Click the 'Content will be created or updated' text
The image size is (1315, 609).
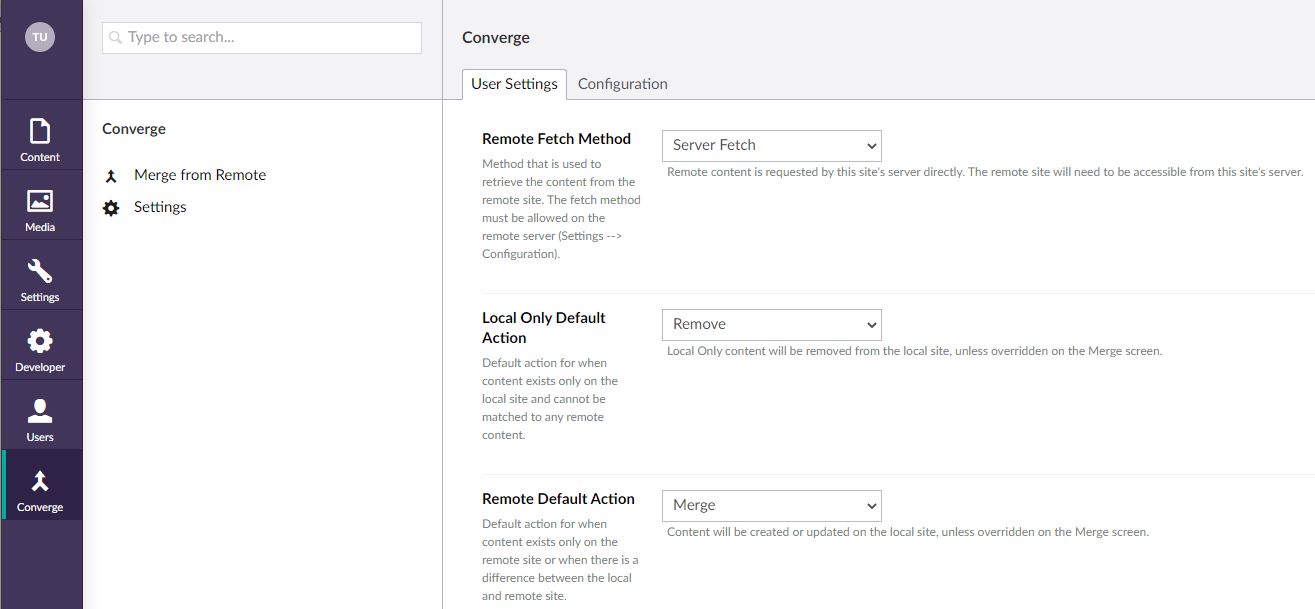(x=908, y=532)
